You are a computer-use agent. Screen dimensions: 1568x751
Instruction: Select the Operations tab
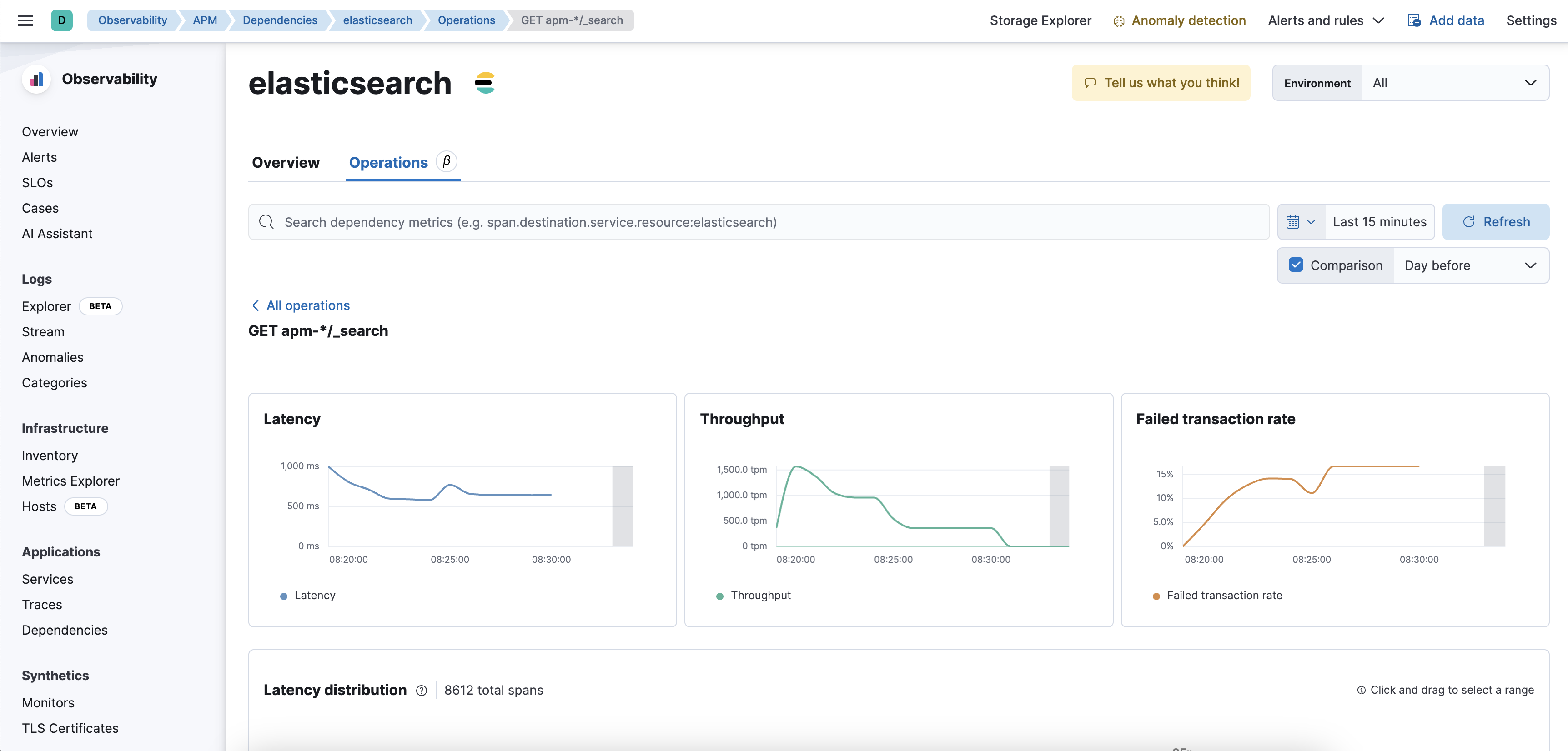[x=388, y=162]
